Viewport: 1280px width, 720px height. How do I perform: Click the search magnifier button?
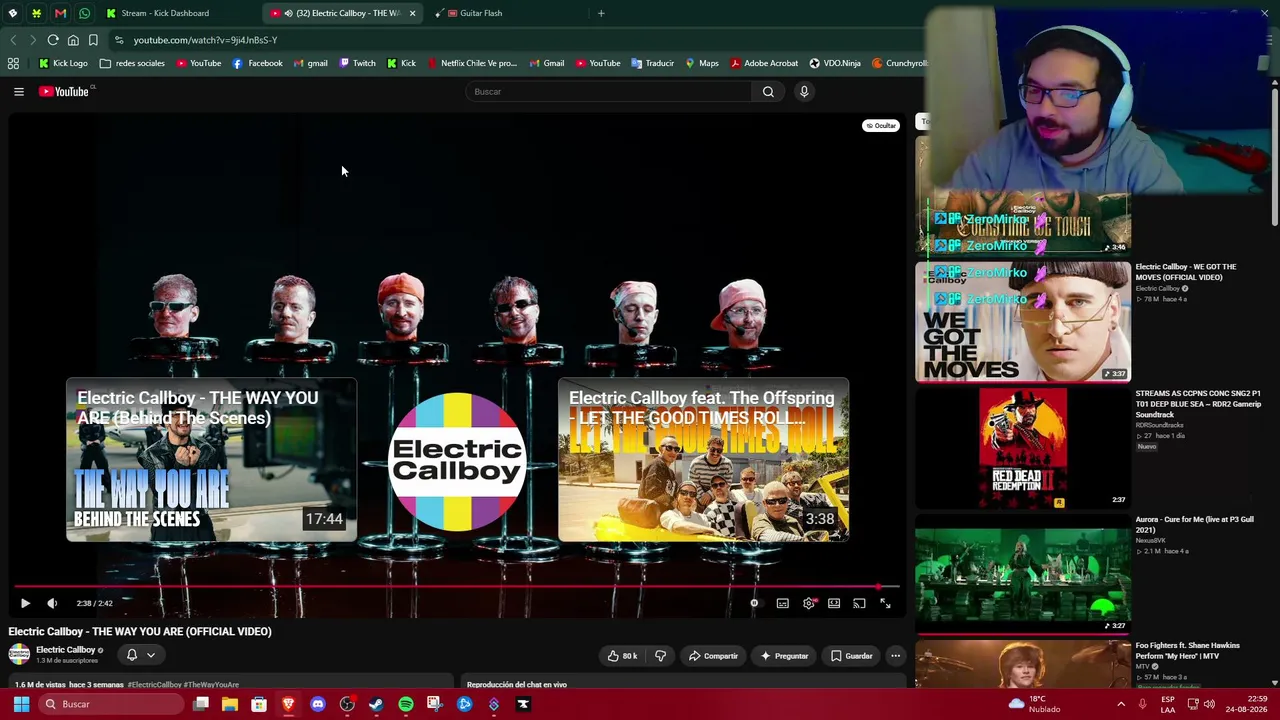coord(768,92)
